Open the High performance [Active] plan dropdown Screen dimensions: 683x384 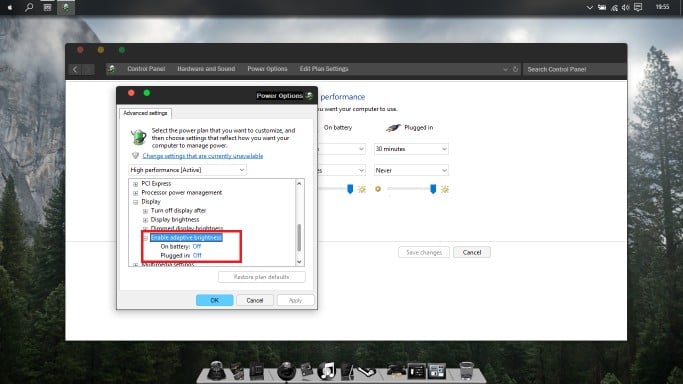pos(187,170)
